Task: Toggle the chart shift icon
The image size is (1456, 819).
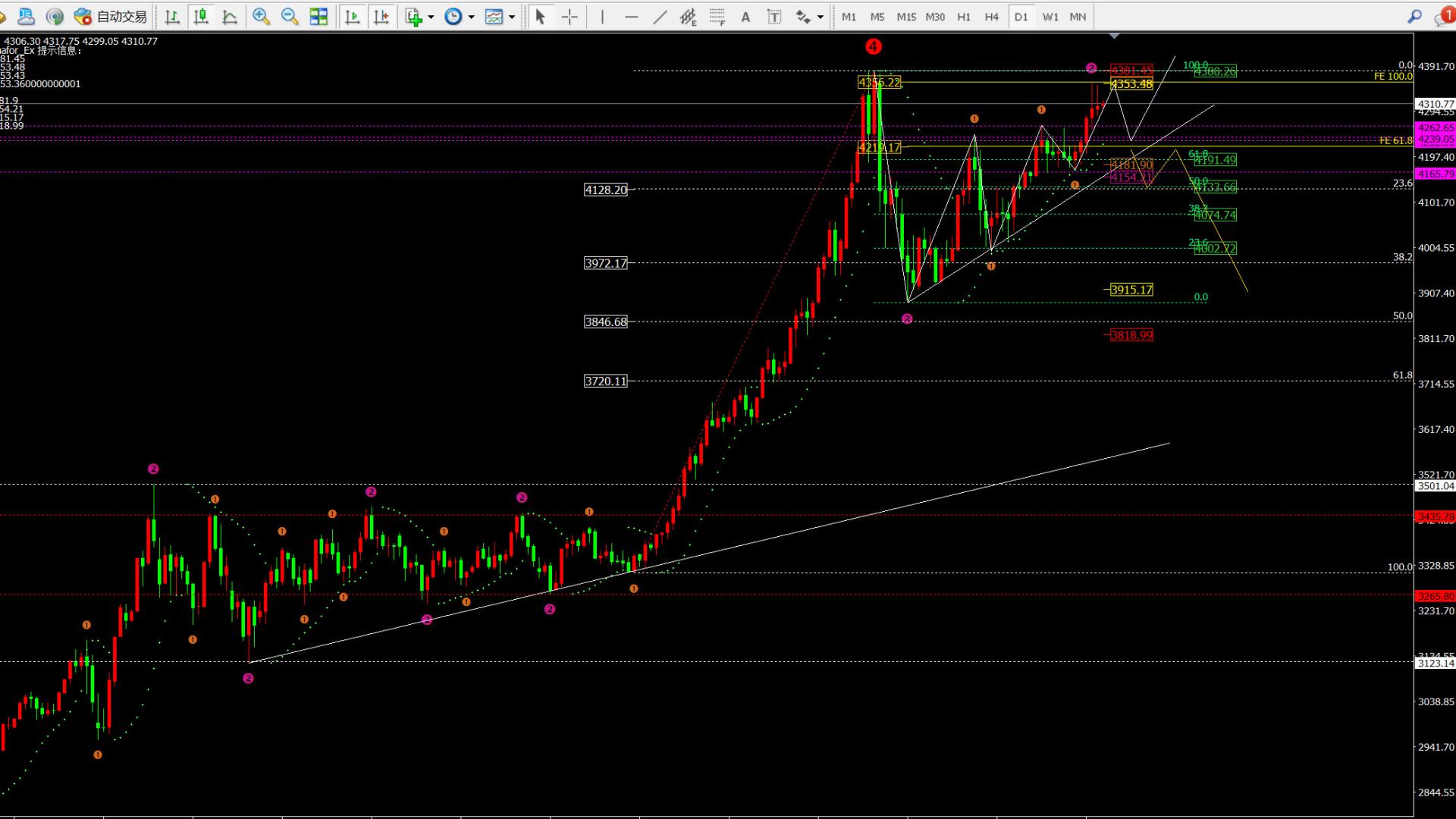Action: click(381, 17)
